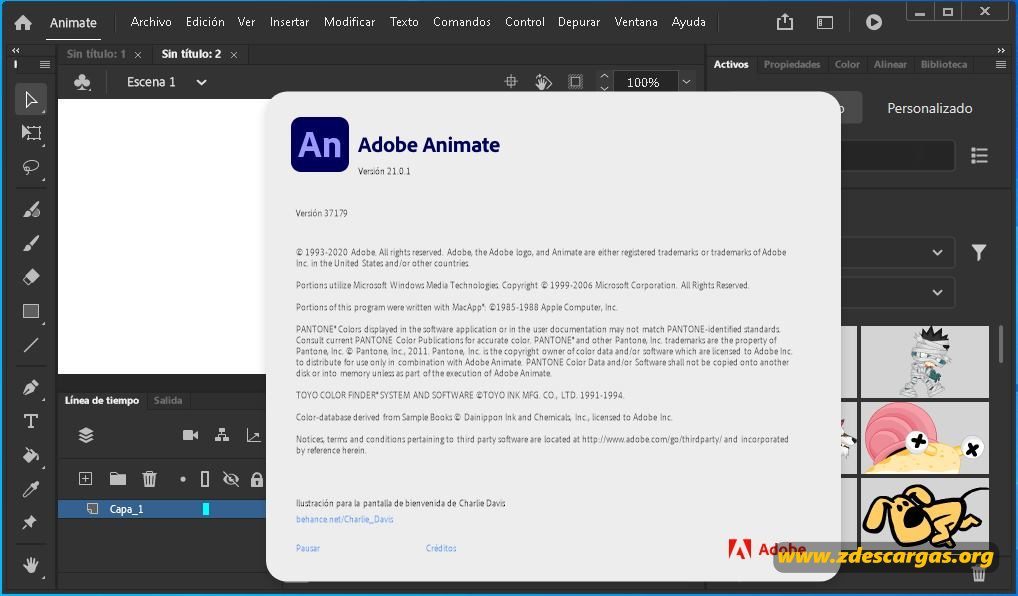Click the Assets panel list view icon
Image resolution: width=1018 pixels, height=596 pixels.
[x=979, y=155]
